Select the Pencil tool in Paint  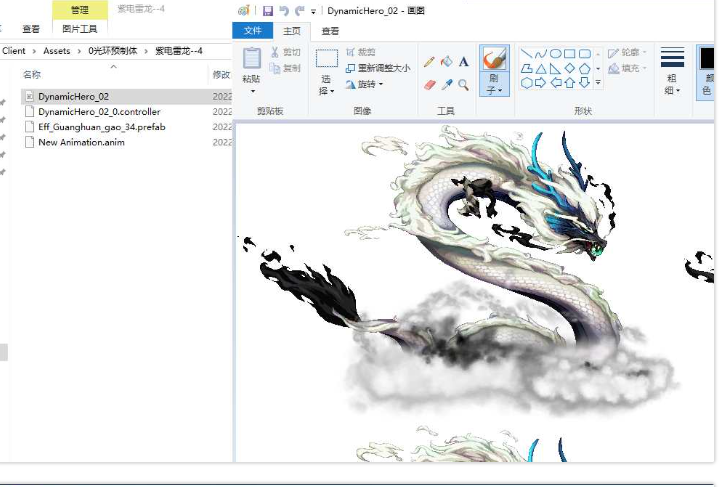tap(430, 62)
